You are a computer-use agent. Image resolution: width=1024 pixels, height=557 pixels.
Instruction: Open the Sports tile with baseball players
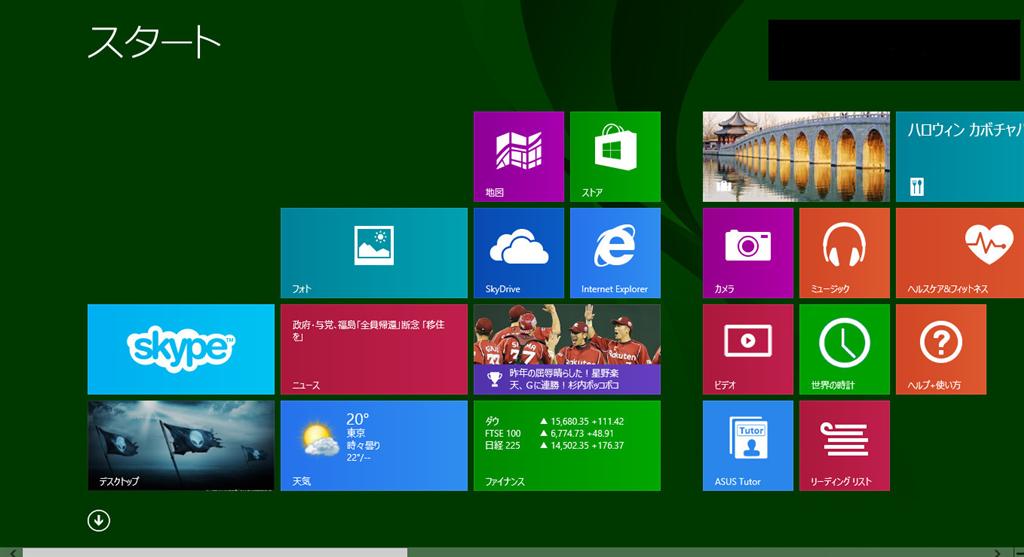[x=567, y=349]
